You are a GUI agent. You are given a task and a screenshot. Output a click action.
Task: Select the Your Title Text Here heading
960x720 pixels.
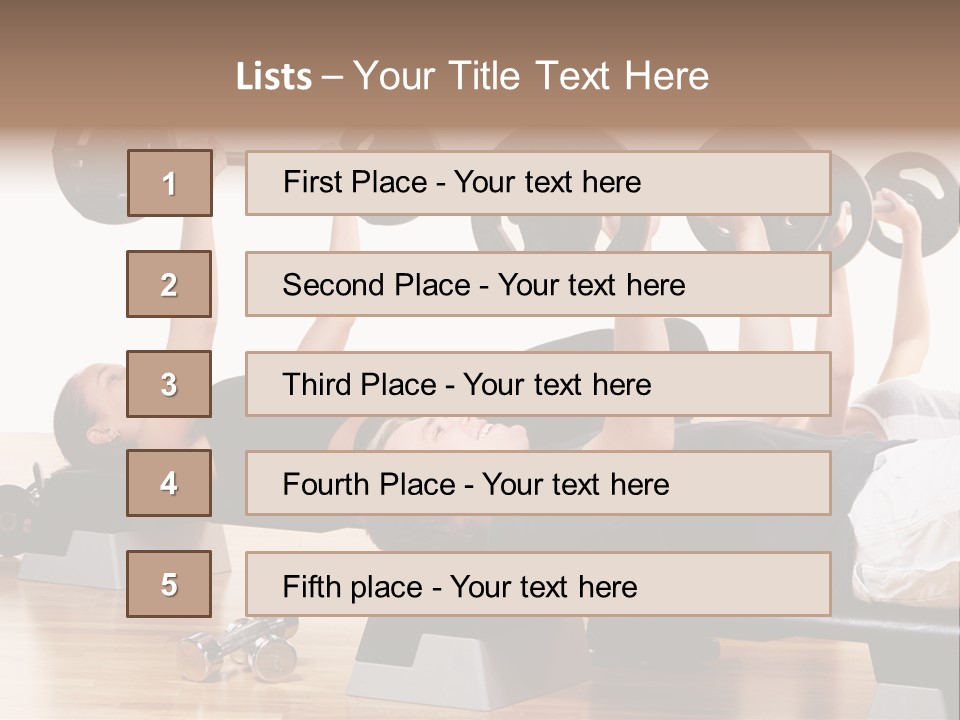point(531,76)
